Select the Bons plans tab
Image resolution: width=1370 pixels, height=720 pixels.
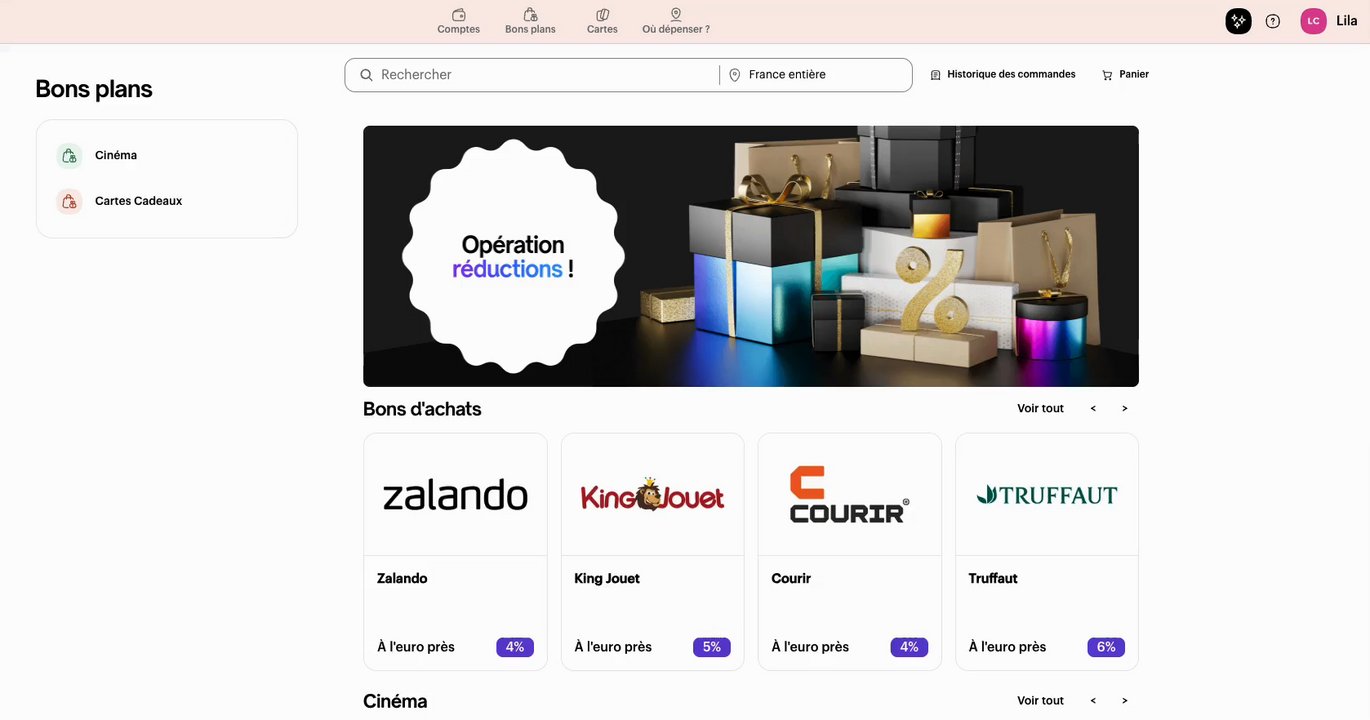pos(530,21)
